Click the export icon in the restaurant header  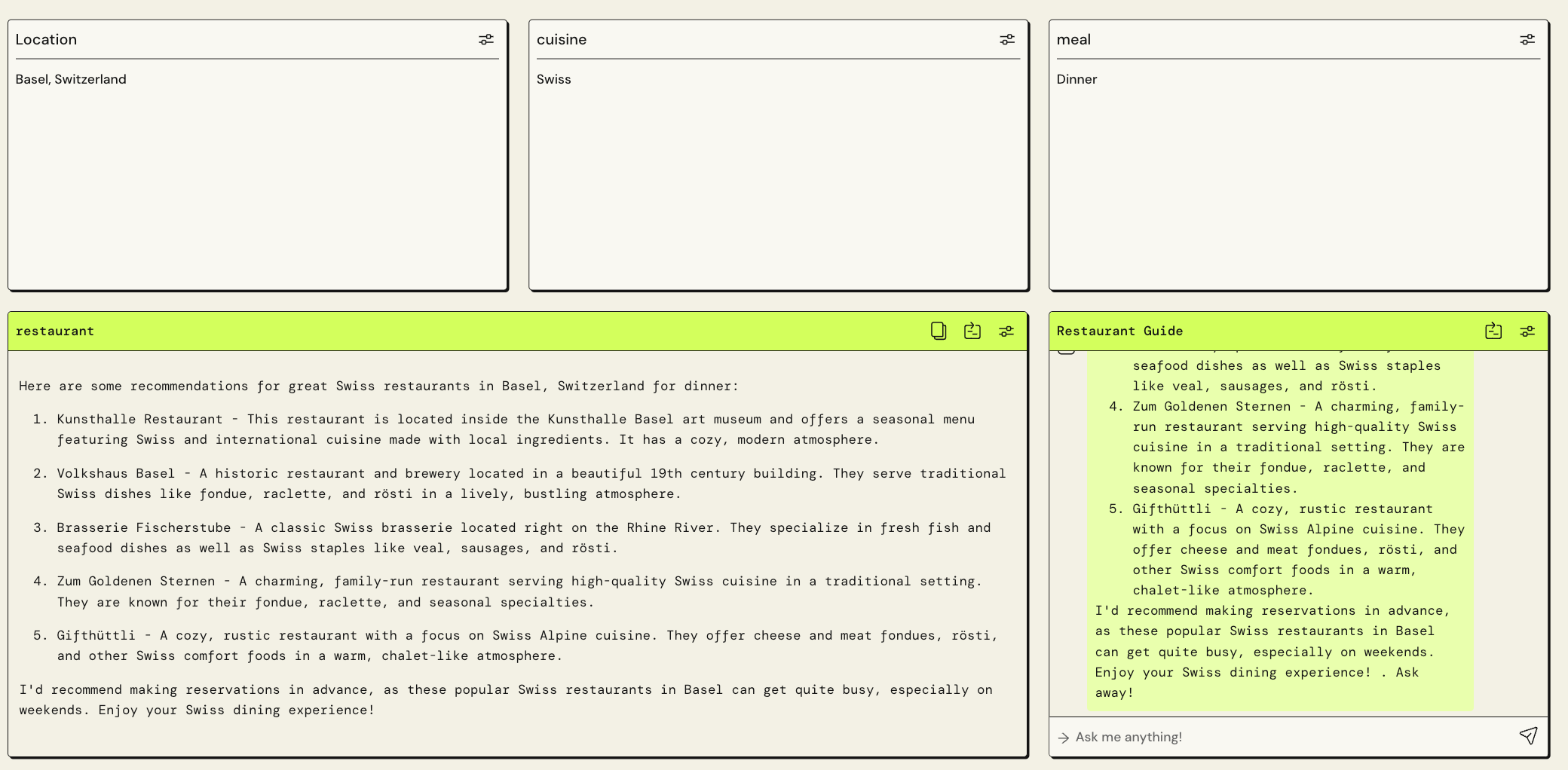tap(972, 331)
